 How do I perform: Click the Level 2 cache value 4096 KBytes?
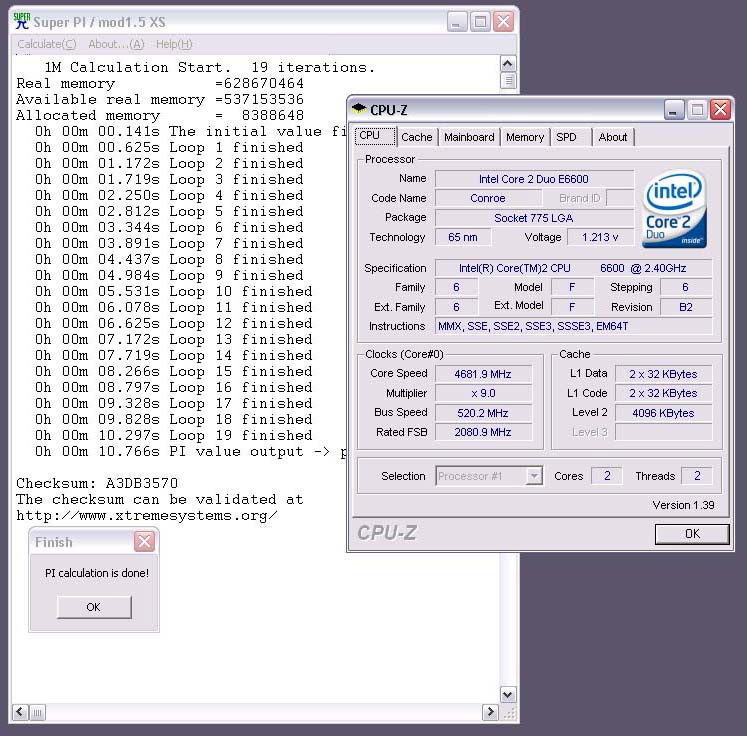[664, 413]
